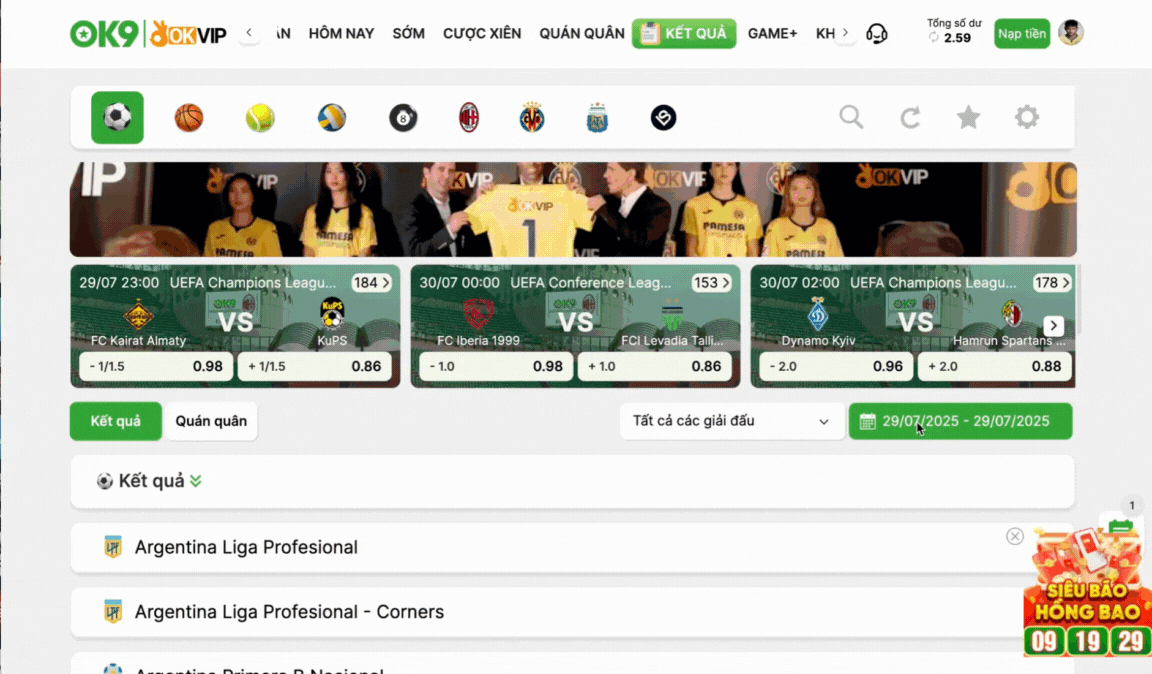Open the QUÁN QUÂN menu item
1152x674 pixels.
(582, 34)
